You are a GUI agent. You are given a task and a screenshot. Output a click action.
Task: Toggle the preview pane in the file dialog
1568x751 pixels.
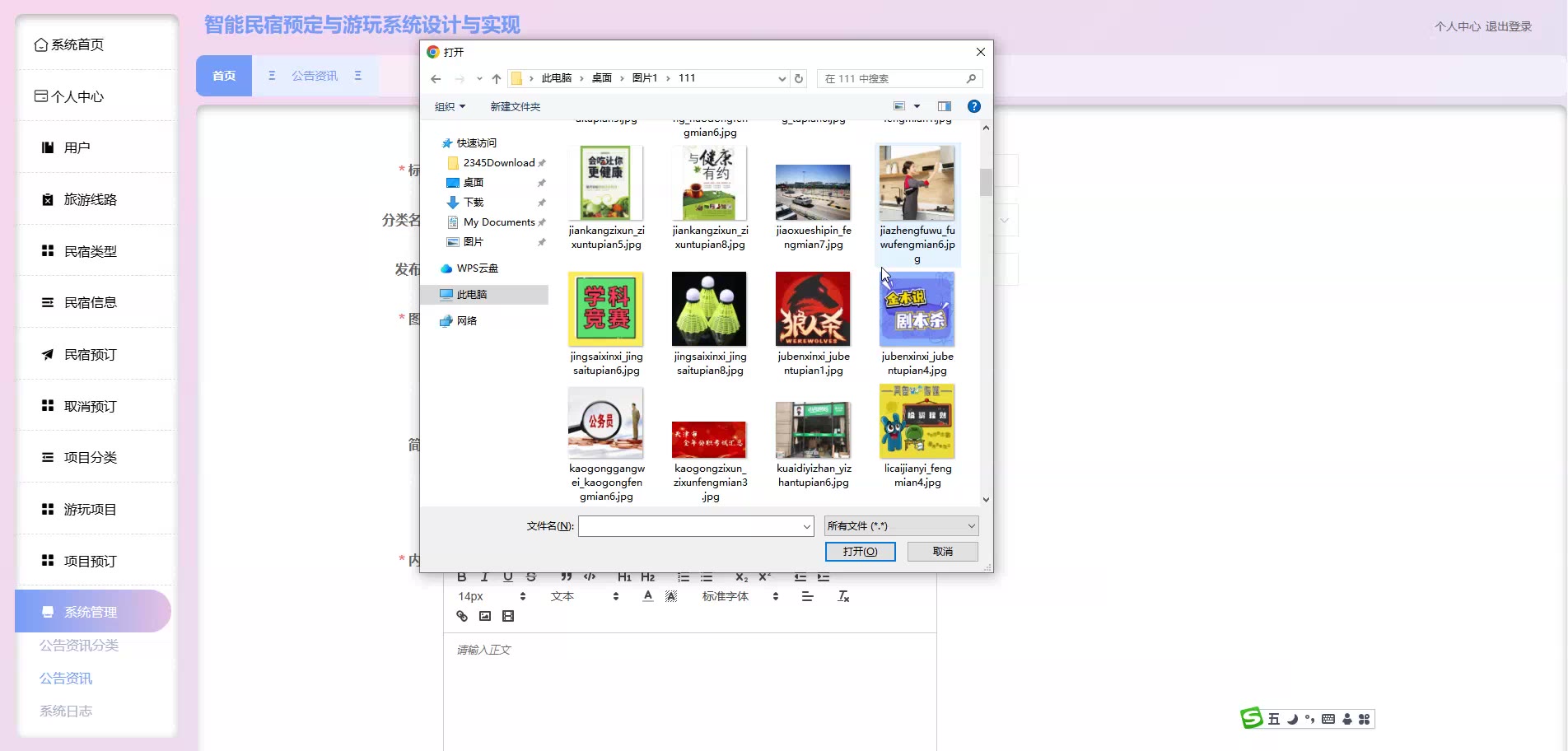click(x=945, y=106)
